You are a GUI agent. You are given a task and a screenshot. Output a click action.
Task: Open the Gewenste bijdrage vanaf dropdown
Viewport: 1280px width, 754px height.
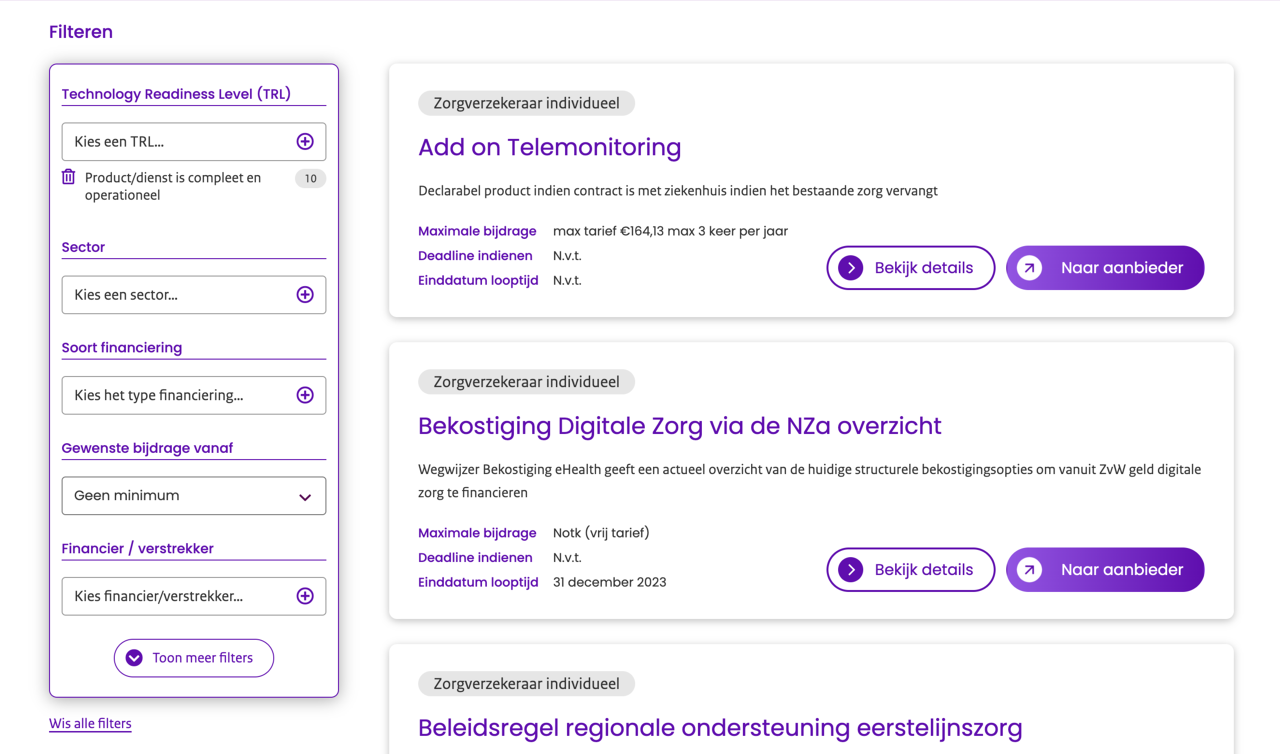pos(194,496)
